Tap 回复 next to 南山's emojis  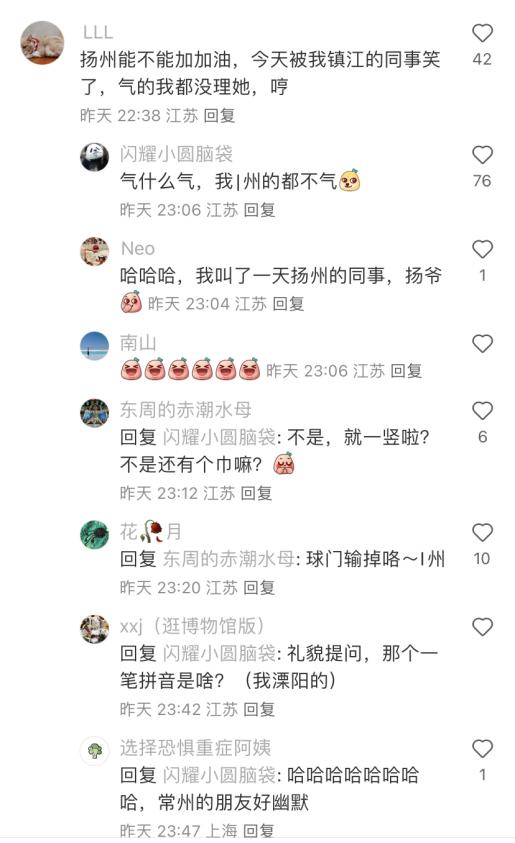406,370
